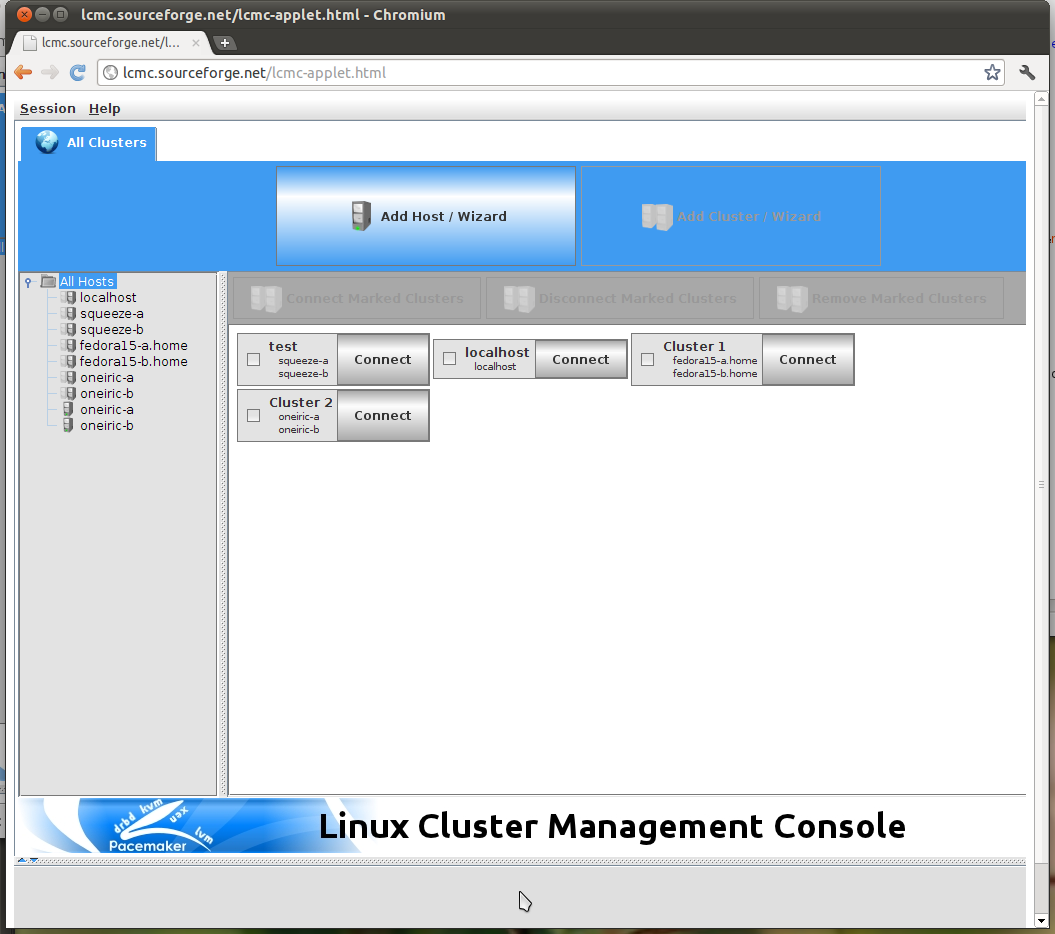This screenshot has width=1055, height=934.
Task: Check the test cluster checkbox
Action: pyautogui.click(x=253, y=359)
